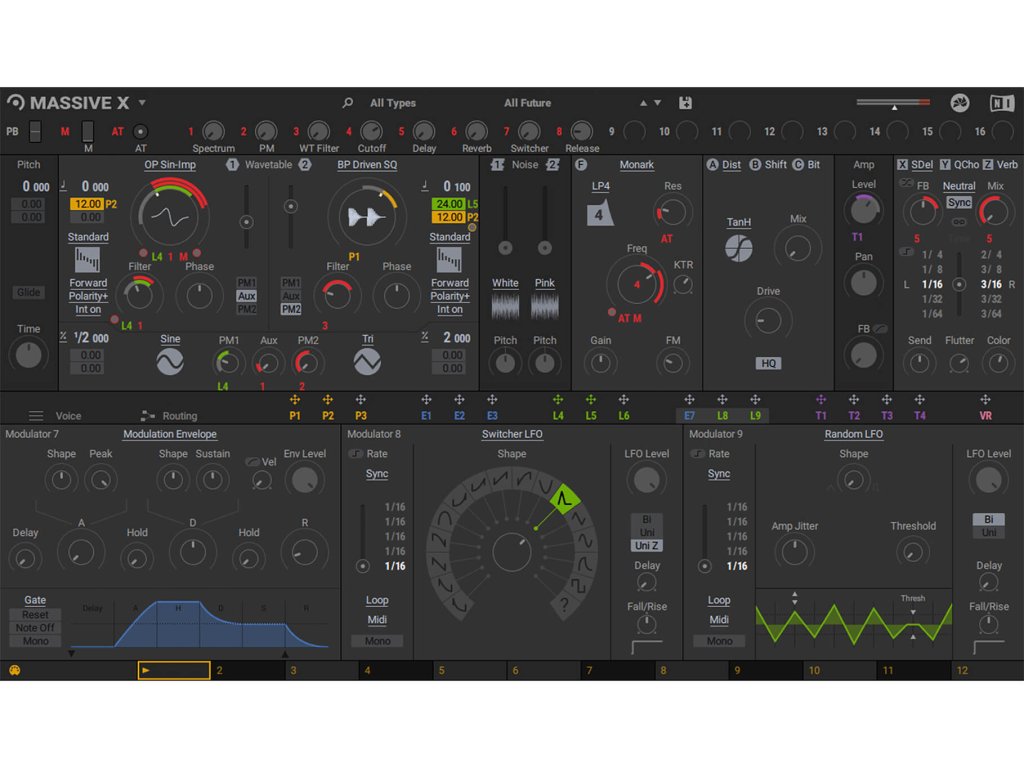Open the MASSIVE X main menu arrow
This screenshot has width=1024, height=768.
point(142,103)
